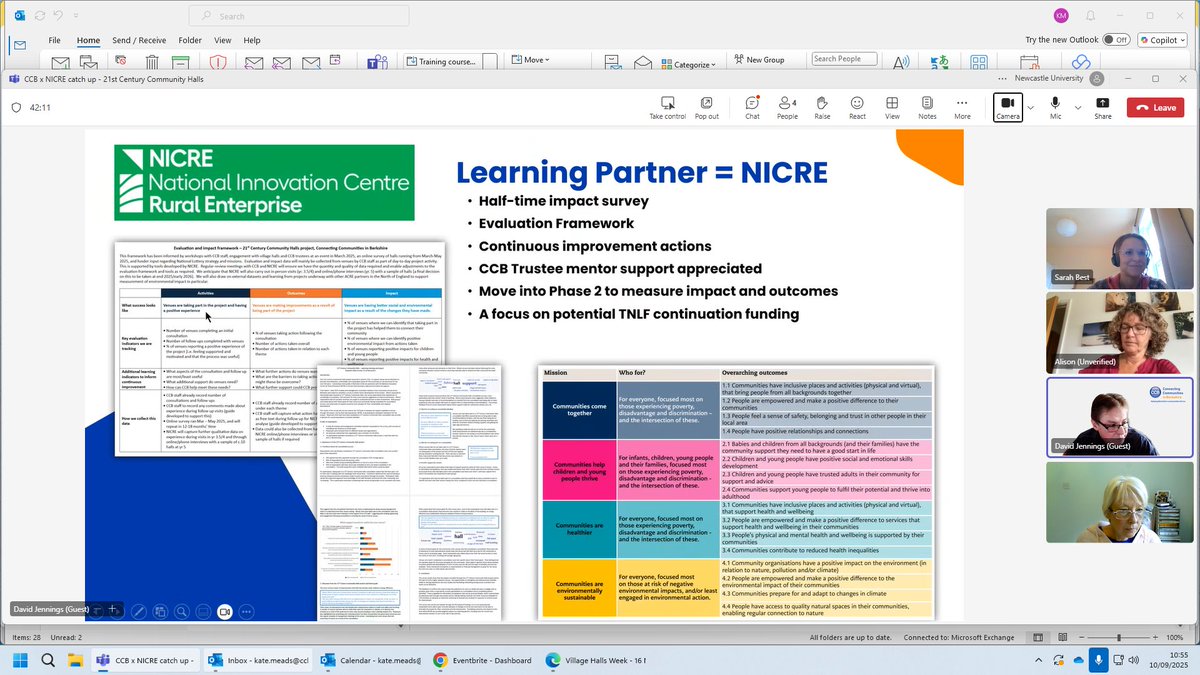This screenshot has width=1200, height=675.
Task: Open the Windows Start menu
Action: pos(21,660)
